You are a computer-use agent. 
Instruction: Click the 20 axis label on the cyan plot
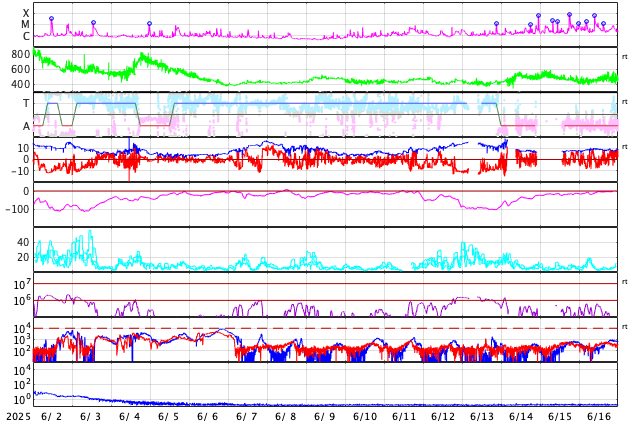[x=23, y=257]
